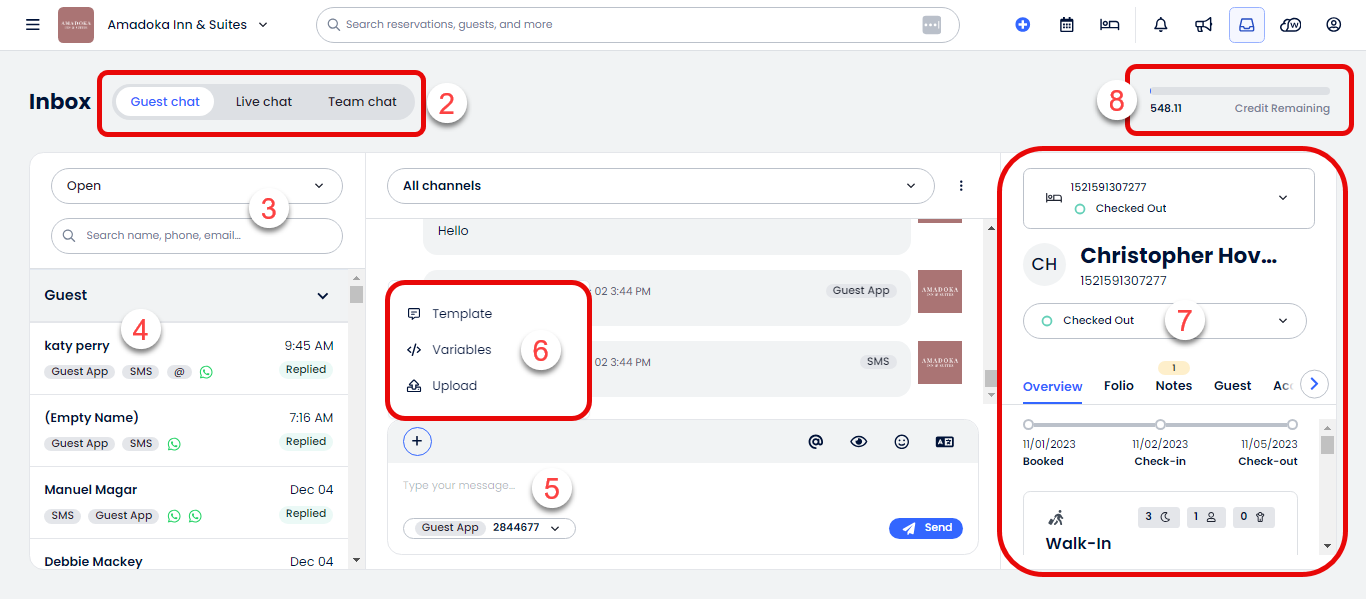Image resolution: width=1366 pixels, height=599 pixels.
Task: Click the AZ translate icon in composer
Action: tap(945, 441)
